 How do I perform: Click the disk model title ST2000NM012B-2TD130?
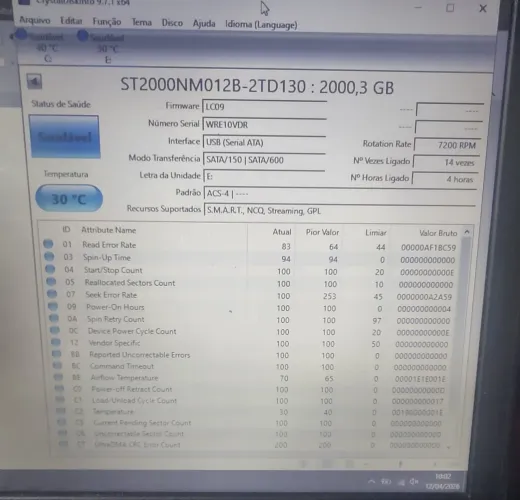point(213,85)
